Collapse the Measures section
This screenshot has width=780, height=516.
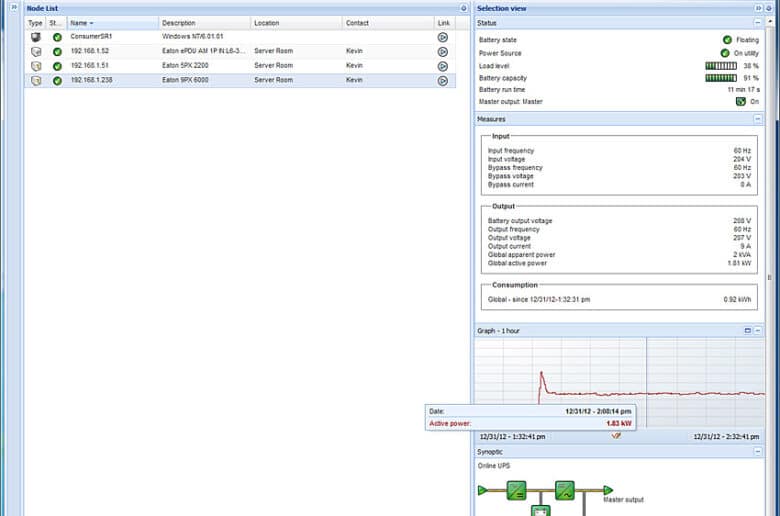coord(757,119)
